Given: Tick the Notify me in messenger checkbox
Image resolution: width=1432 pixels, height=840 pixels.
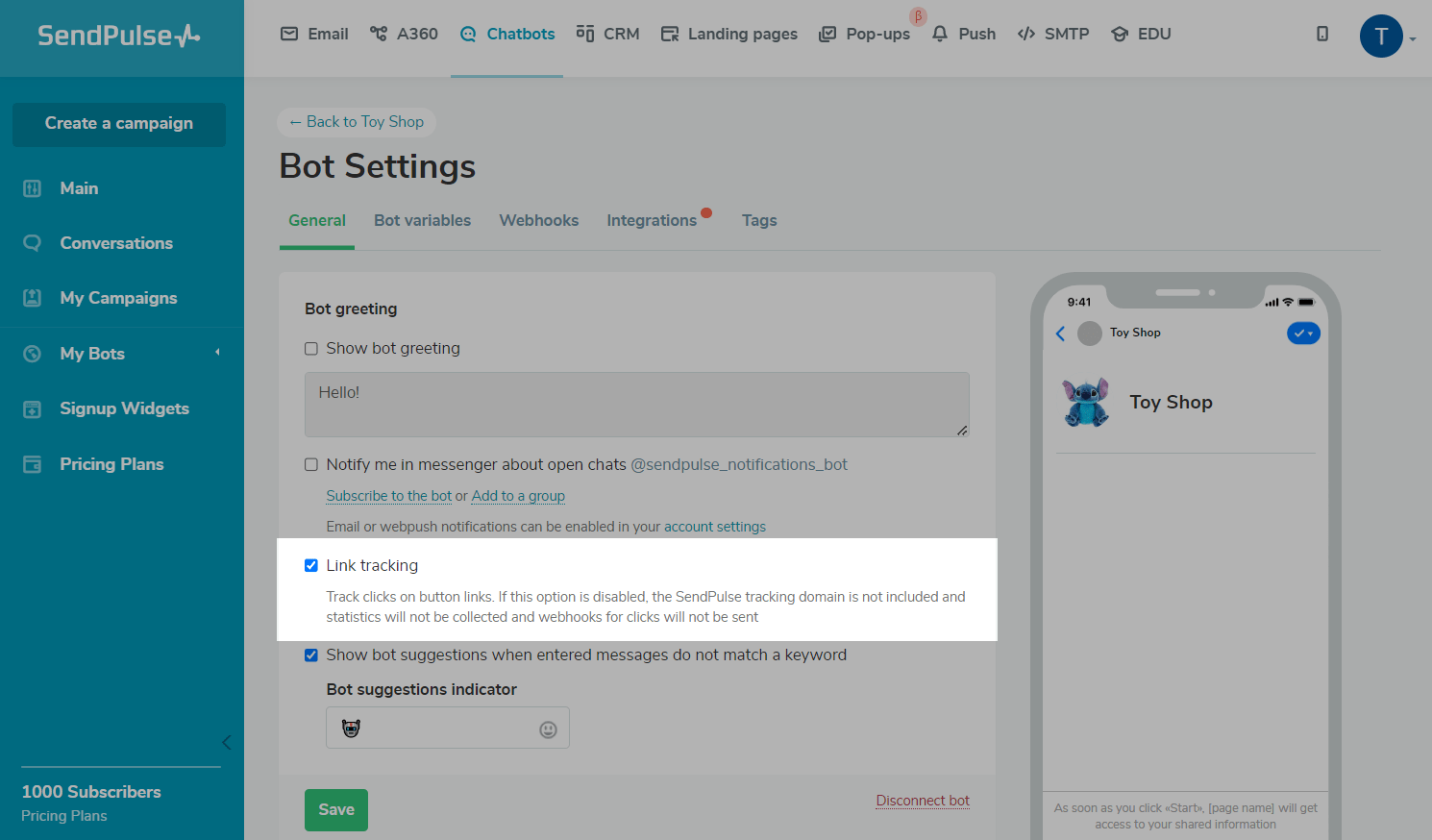Looking at the screenshot, I should [x=311, y=465].
